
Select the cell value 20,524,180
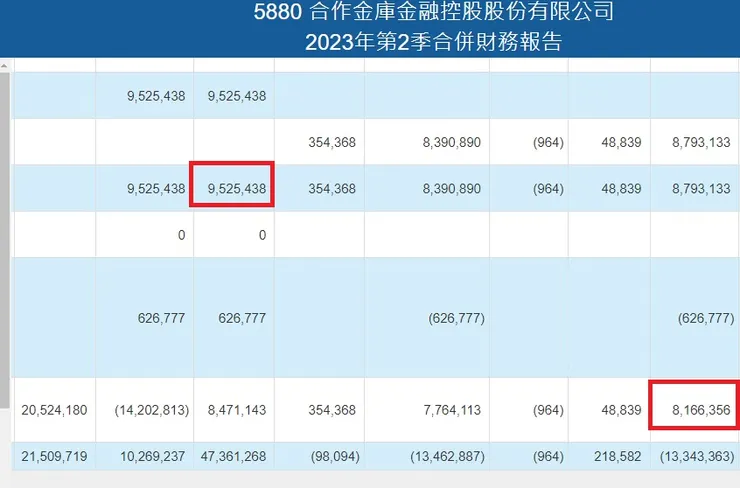click(x=54, y=410)
